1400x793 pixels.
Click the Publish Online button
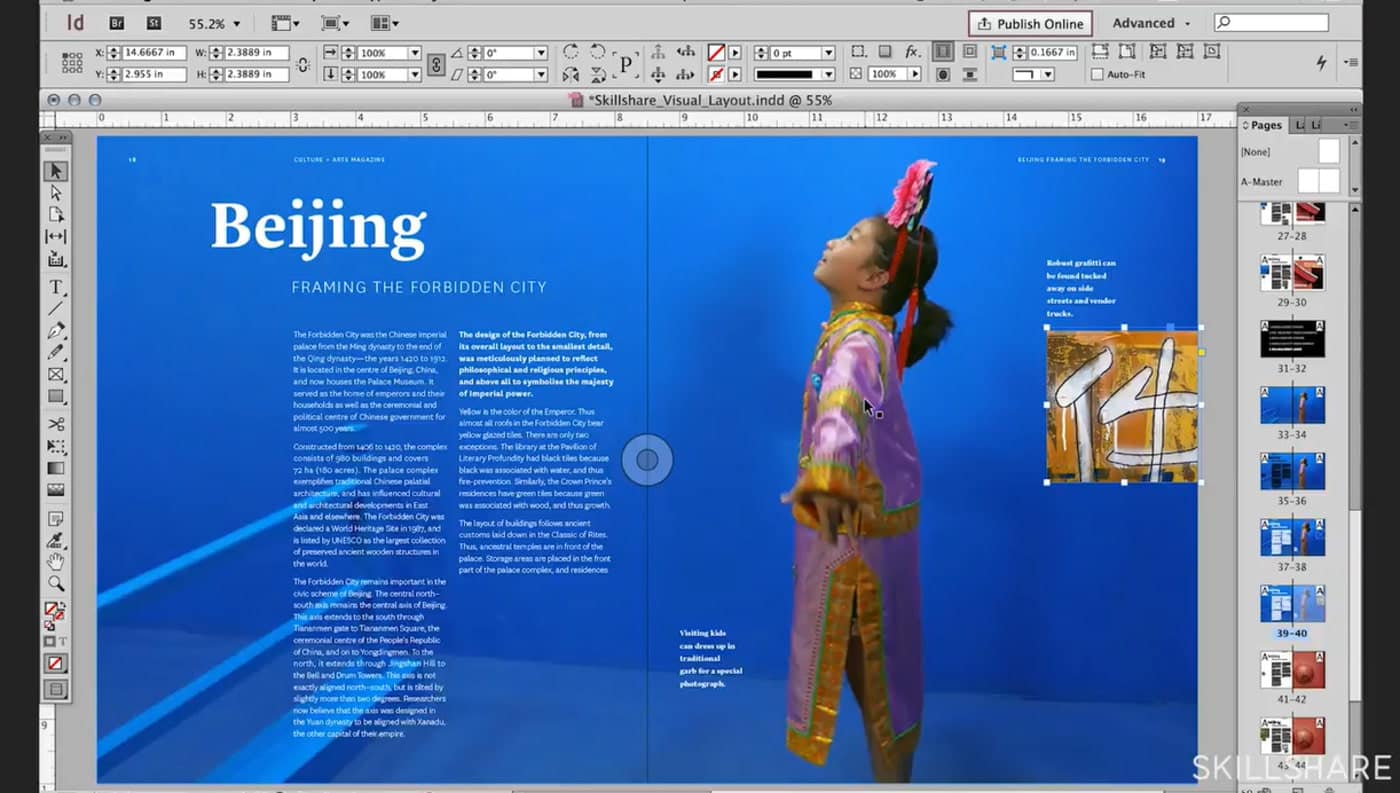click(1030, 23)
